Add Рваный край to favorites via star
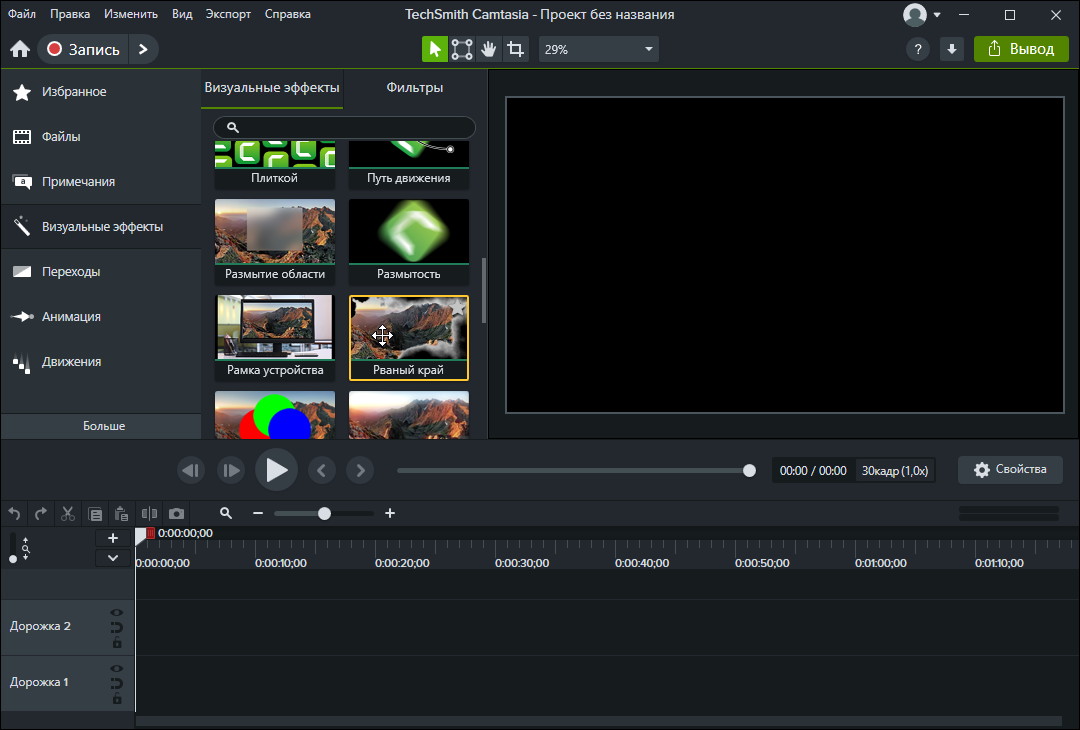The image size is (1080, 730). (458, 307)
